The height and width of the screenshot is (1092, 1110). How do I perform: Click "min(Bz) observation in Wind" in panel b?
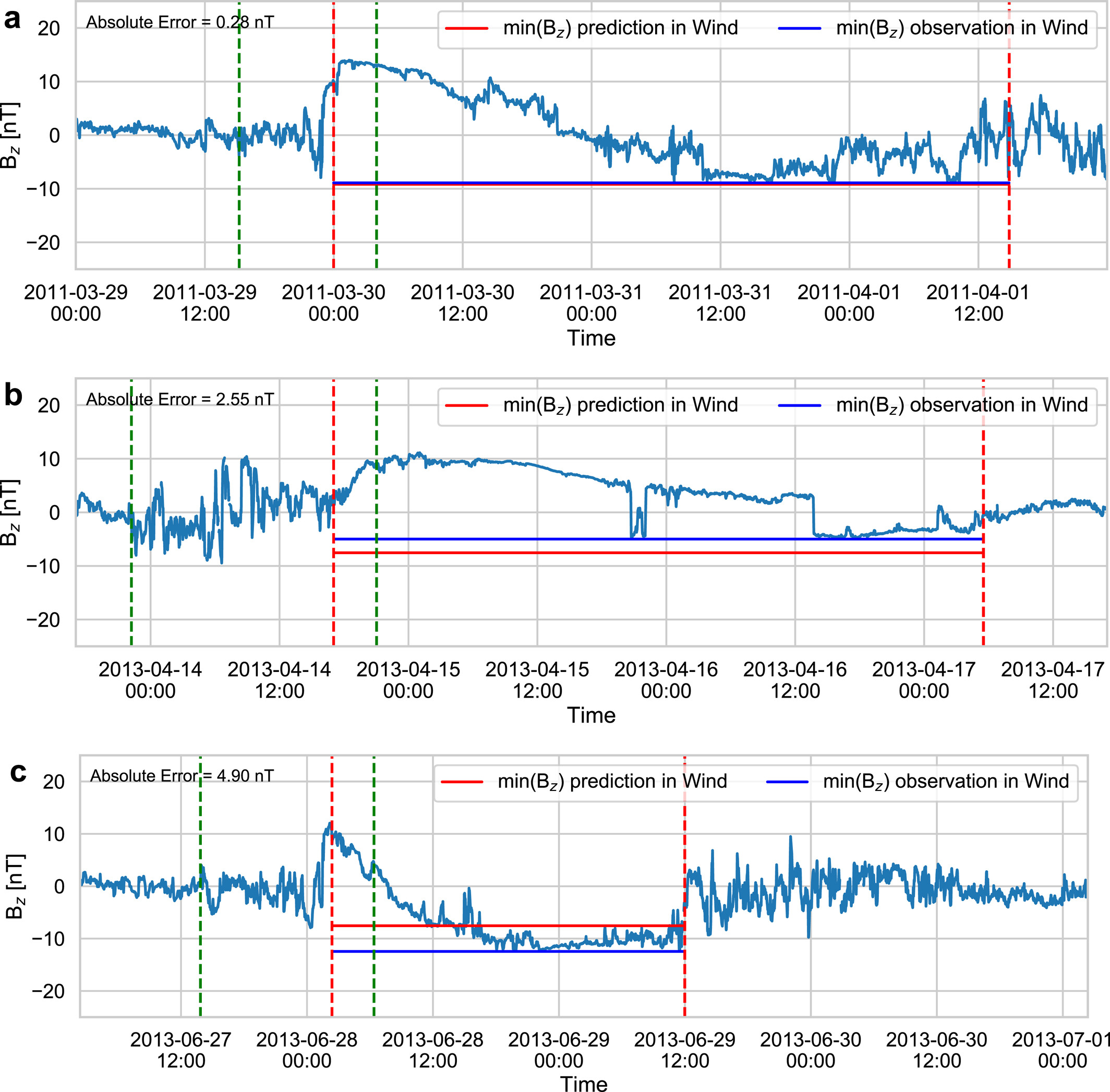962,405
